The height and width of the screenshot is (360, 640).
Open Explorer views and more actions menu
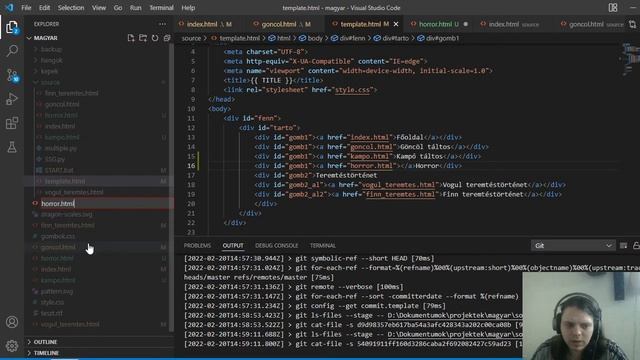pyautogui.click(x=162, y=24)
